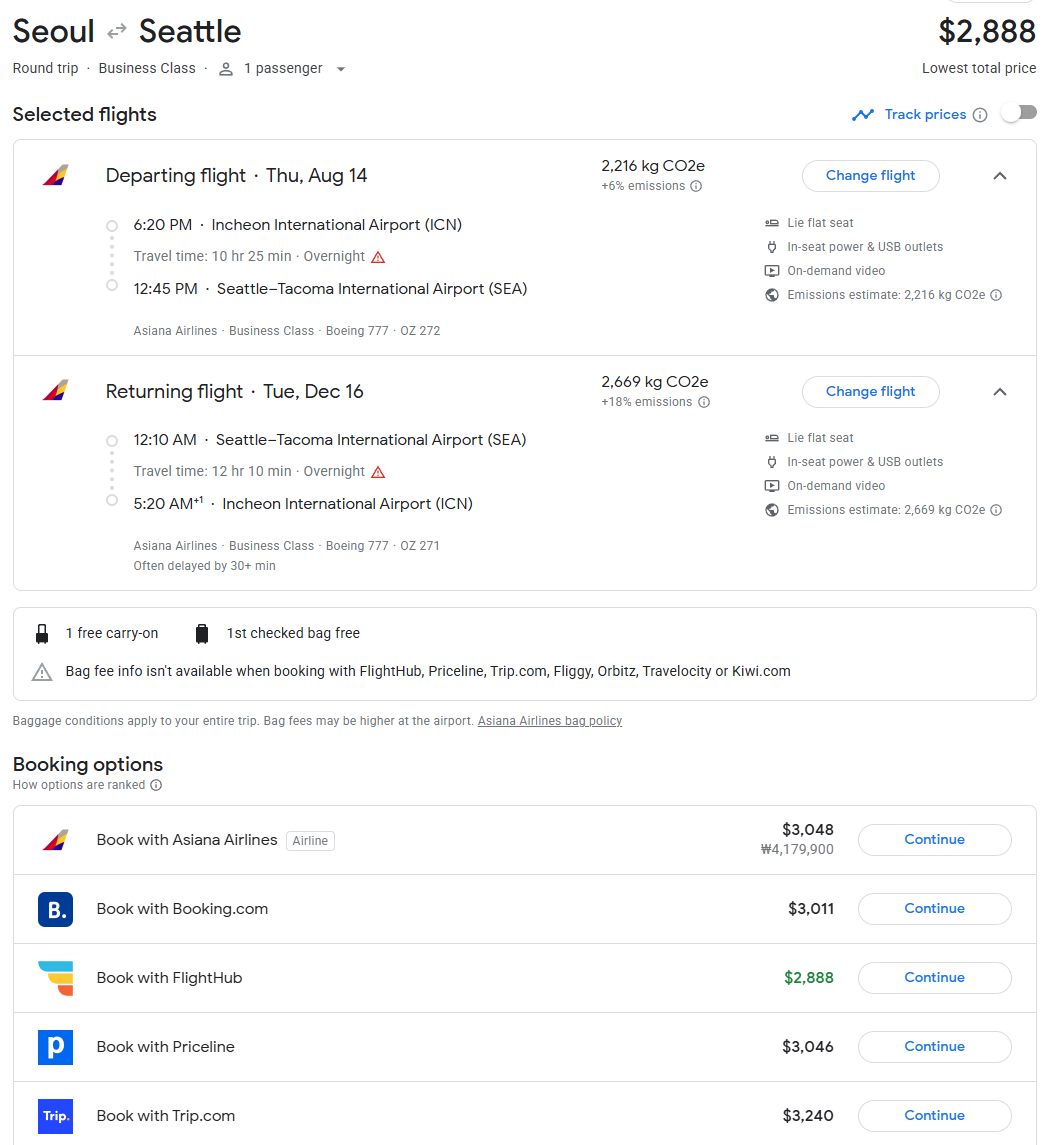Click the Track prices chart icon
Viewport: 1046px width, 1145px height.
[x=863, y=115]
